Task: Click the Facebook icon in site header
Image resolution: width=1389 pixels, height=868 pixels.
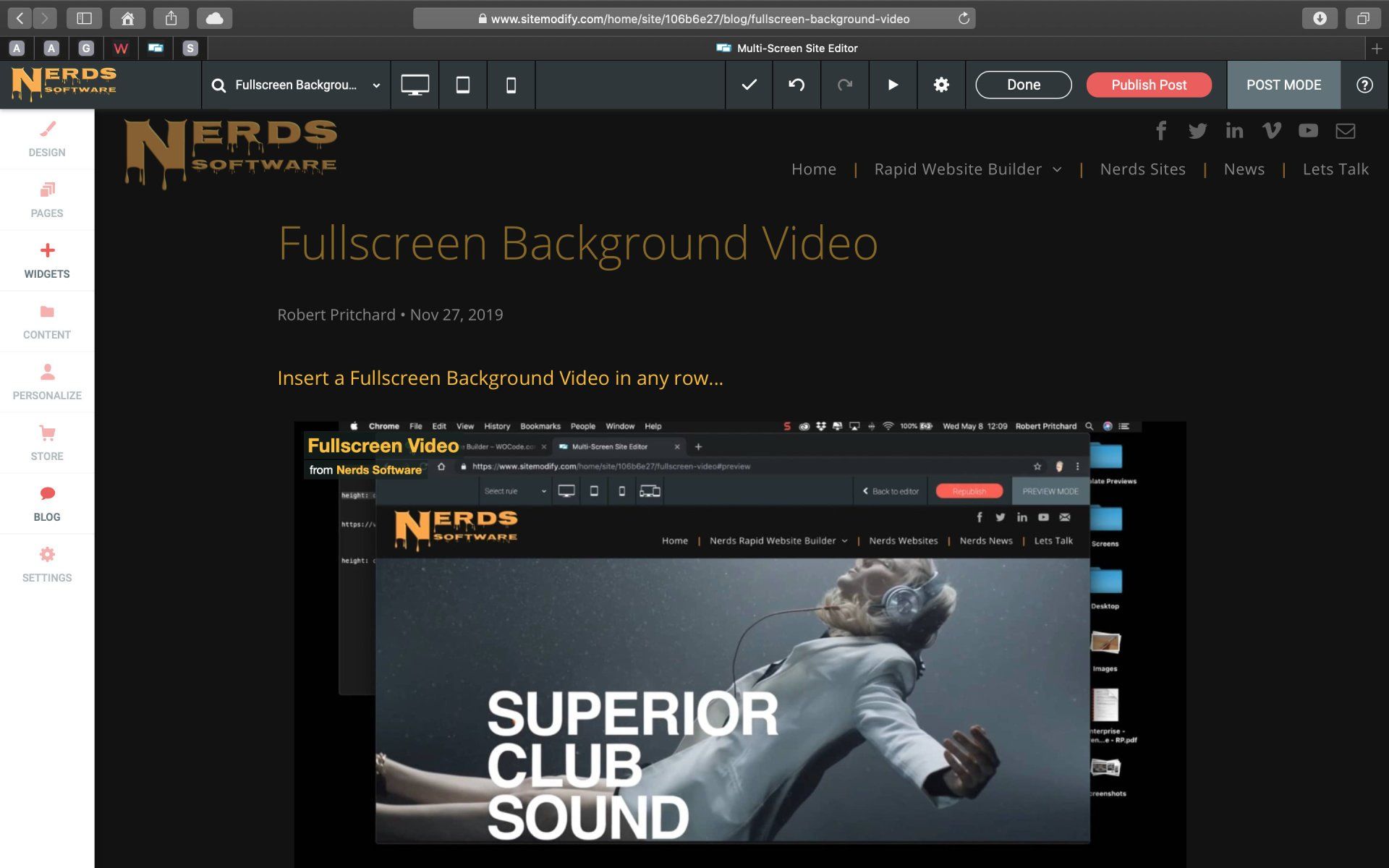Action: coord(1161,131)
